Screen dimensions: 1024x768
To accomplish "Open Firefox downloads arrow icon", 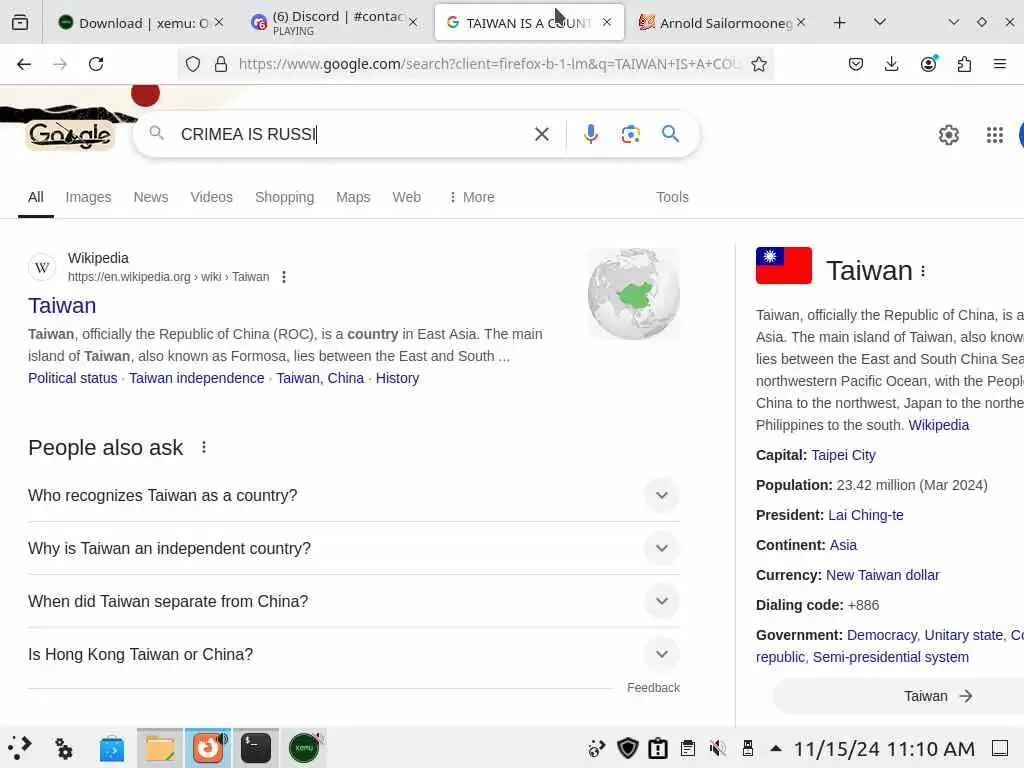I will click(x=891, y=64).
